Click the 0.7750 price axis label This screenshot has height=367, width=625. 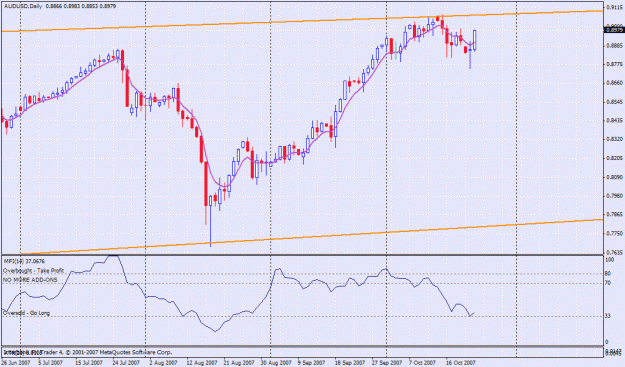tap(615, 234)
